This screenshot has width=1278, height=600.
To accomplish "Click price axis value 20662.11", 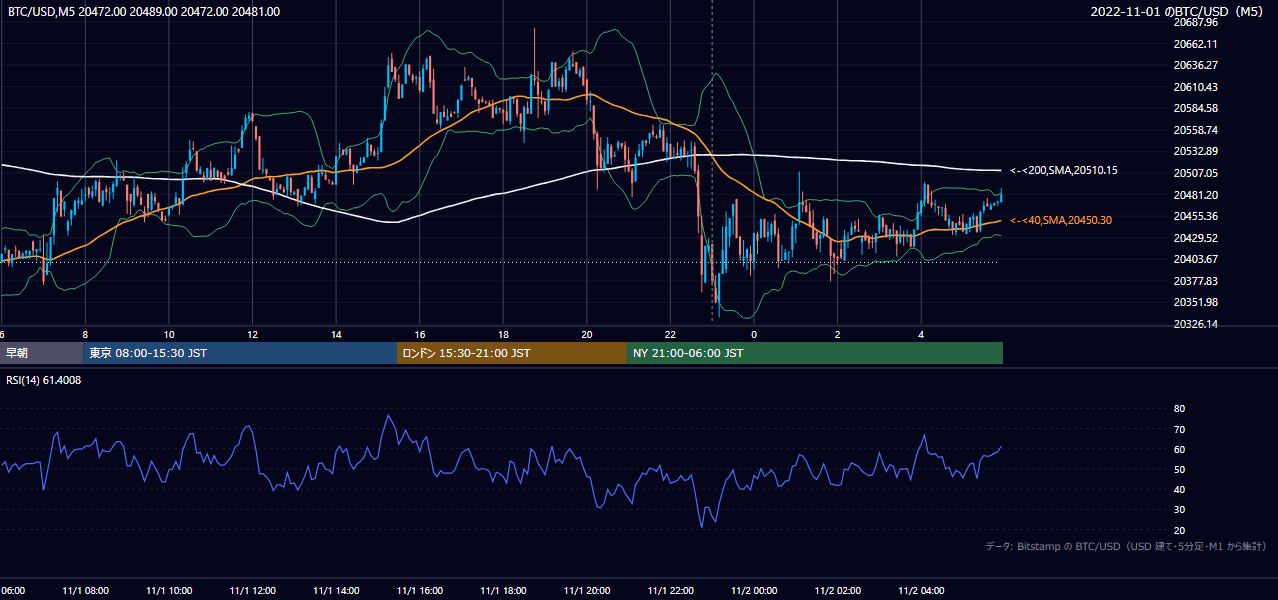I will [x=1196, y=44].
